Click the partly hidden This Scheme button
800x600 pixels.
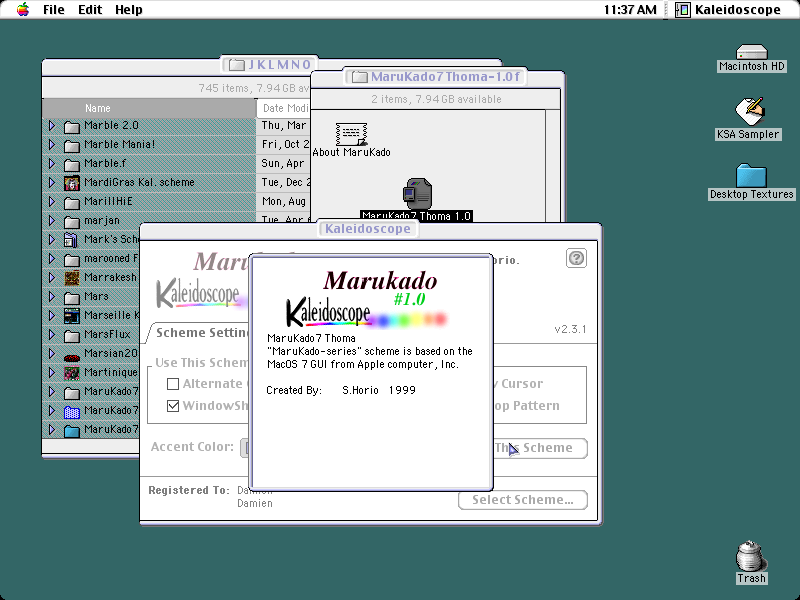[x=540, y=448]
